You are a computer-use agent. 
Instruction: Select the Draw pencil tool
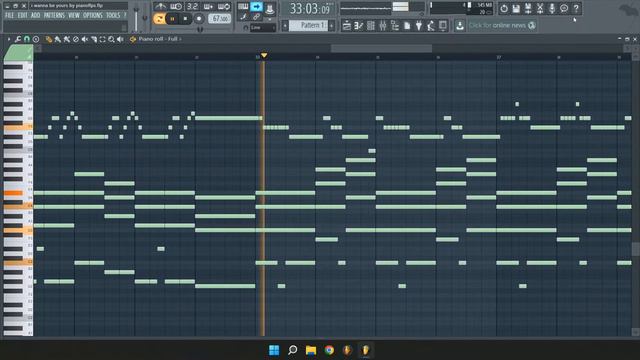coord(49,39)
